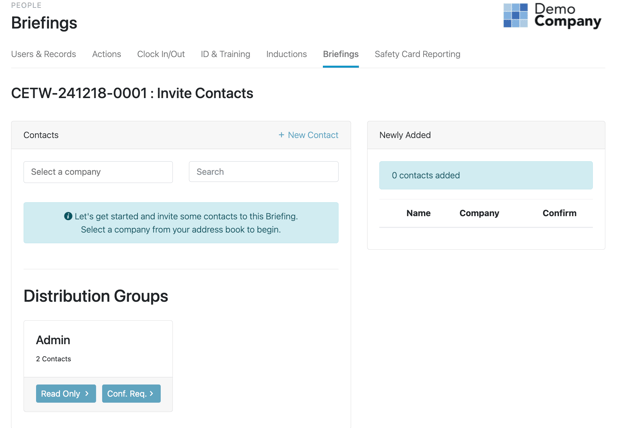Image resolution: width=635 pixels, height=428 pixels.
Task: Click the Confirm column header
Action: [x=559, y=213]
